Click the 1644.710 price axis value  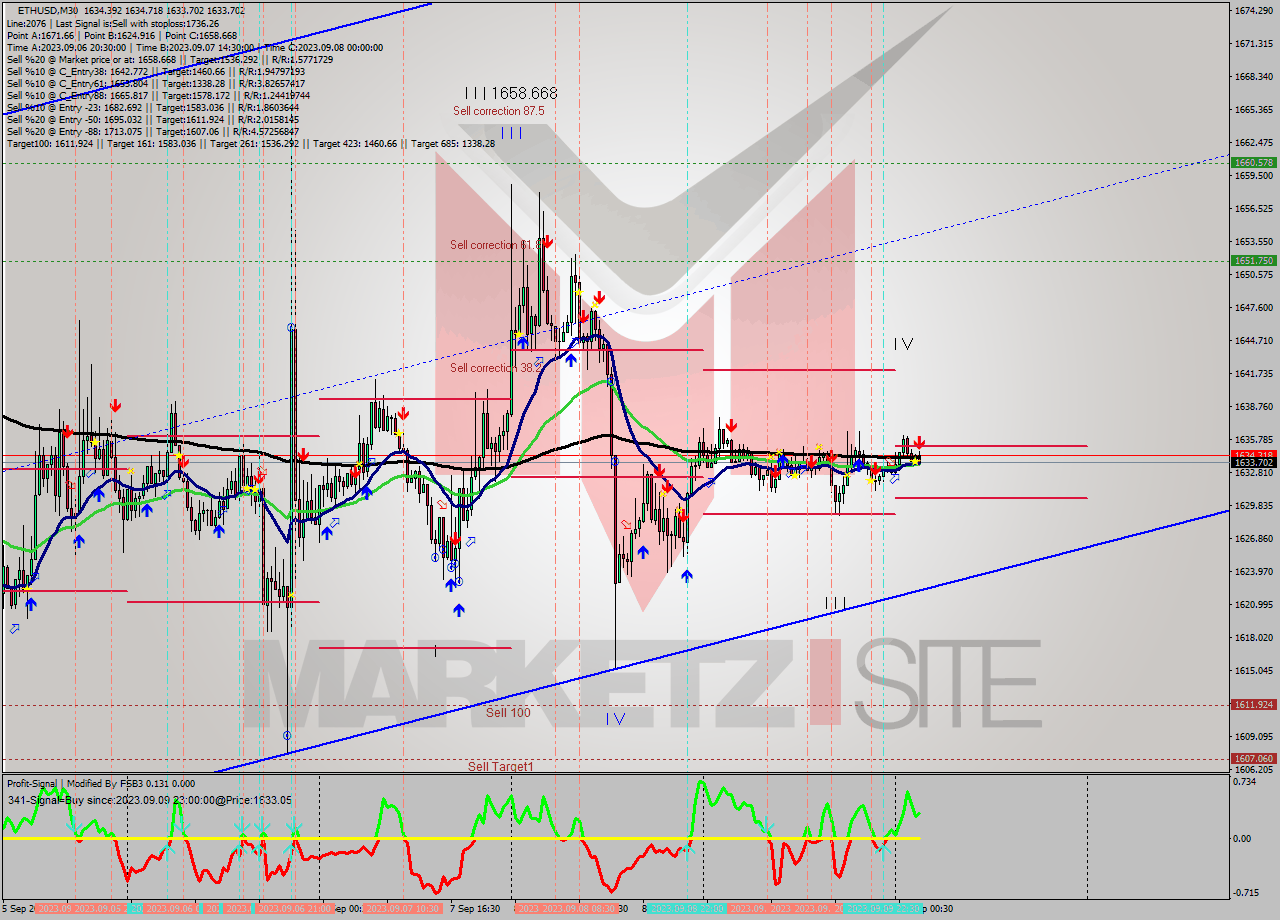pos(1254,340)
